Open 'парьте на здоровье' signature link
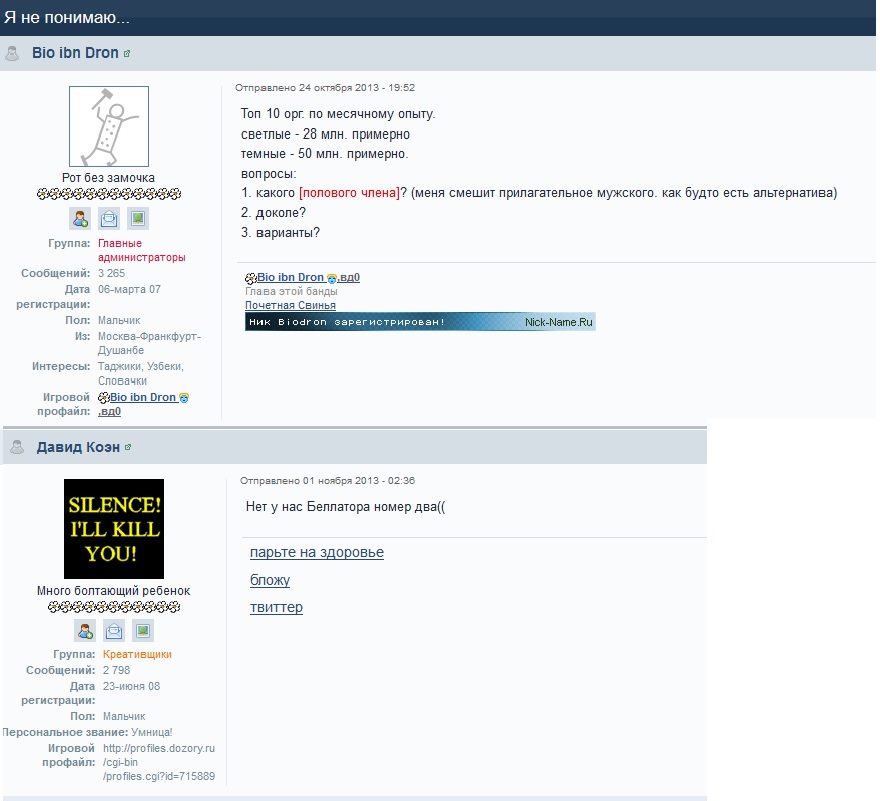880x801 pixels. (x=317, y=552)
